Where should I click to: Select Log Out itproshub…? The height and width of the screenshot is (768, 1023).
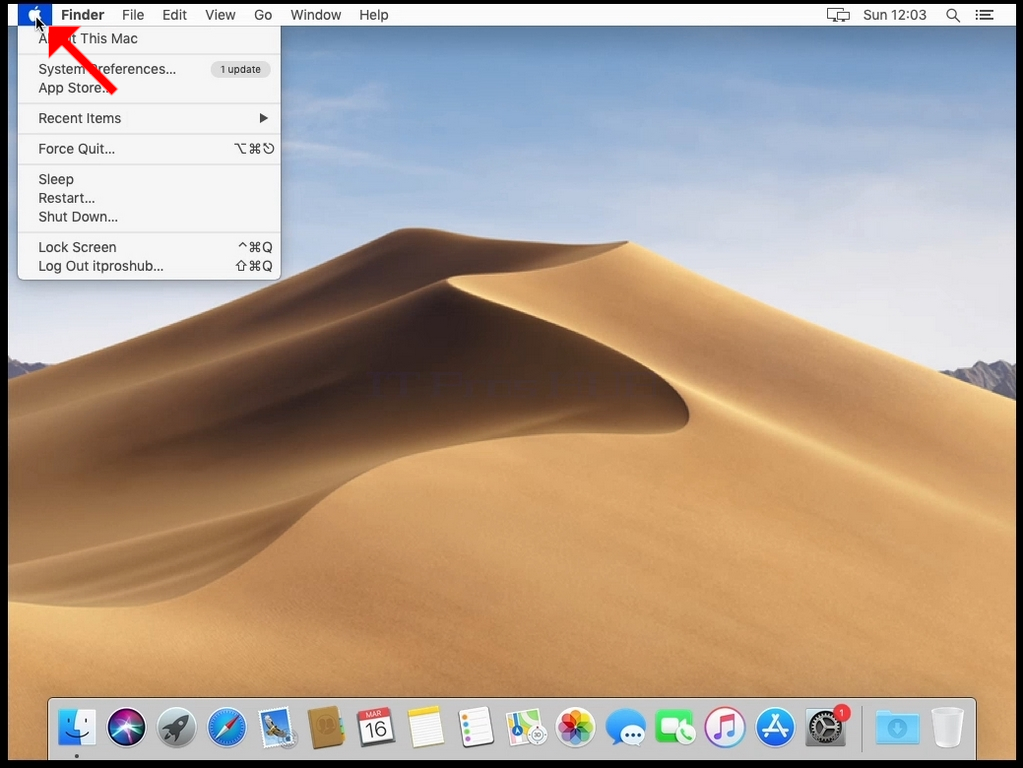click(x=149, y=266)
